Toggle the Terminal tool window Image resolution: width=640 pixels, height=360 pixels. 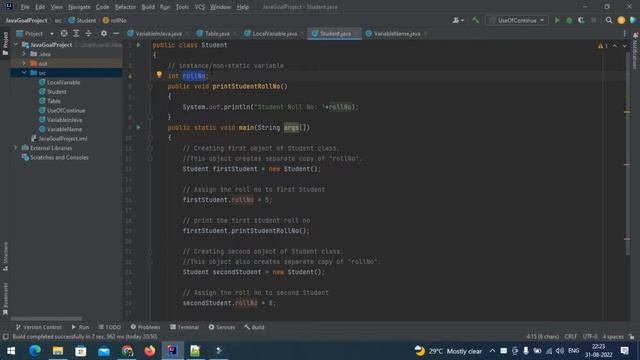click(x=184, y=327)
